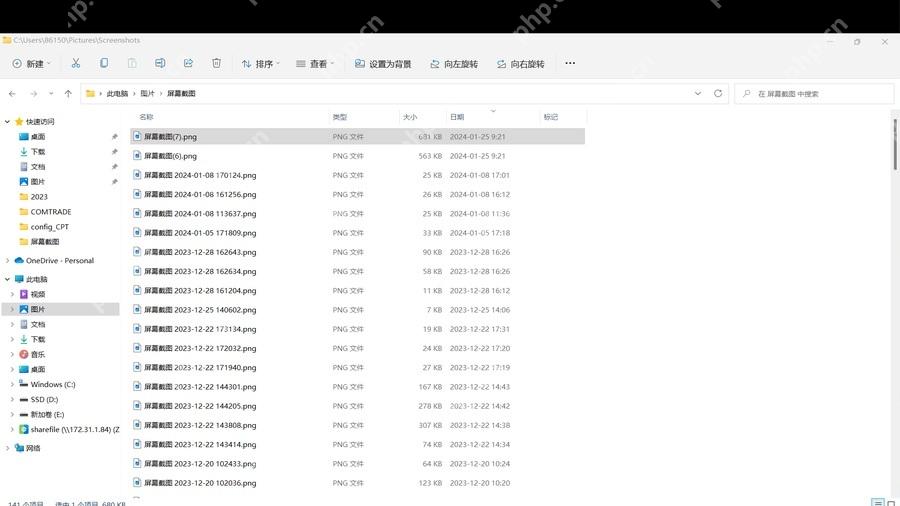Select Windows (C:) drive
Screen dimensions: 900x506
[53, 384]
